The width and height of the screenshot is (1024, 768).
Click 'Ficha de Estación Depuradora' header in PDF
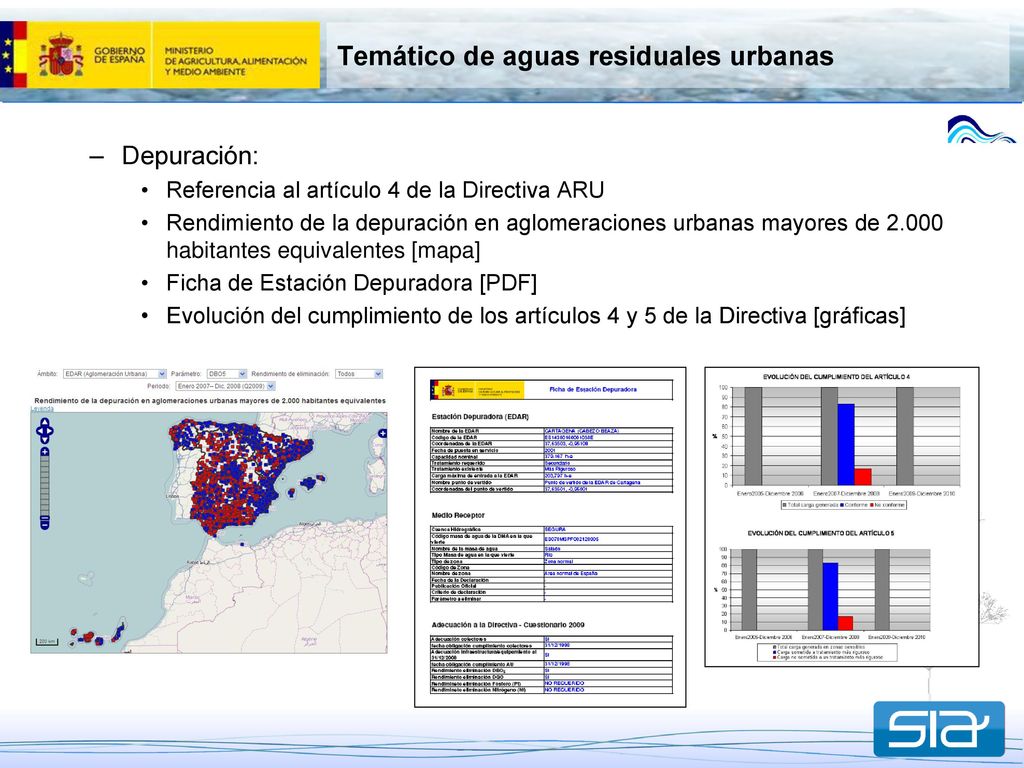[x=593, y=389]
